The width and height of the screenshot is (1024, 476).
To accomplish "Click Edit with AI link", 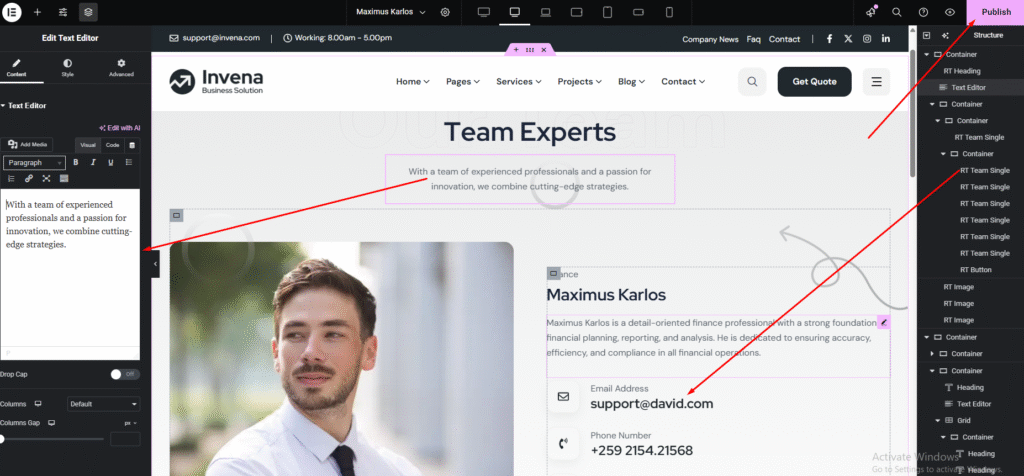I will [120, 128].
